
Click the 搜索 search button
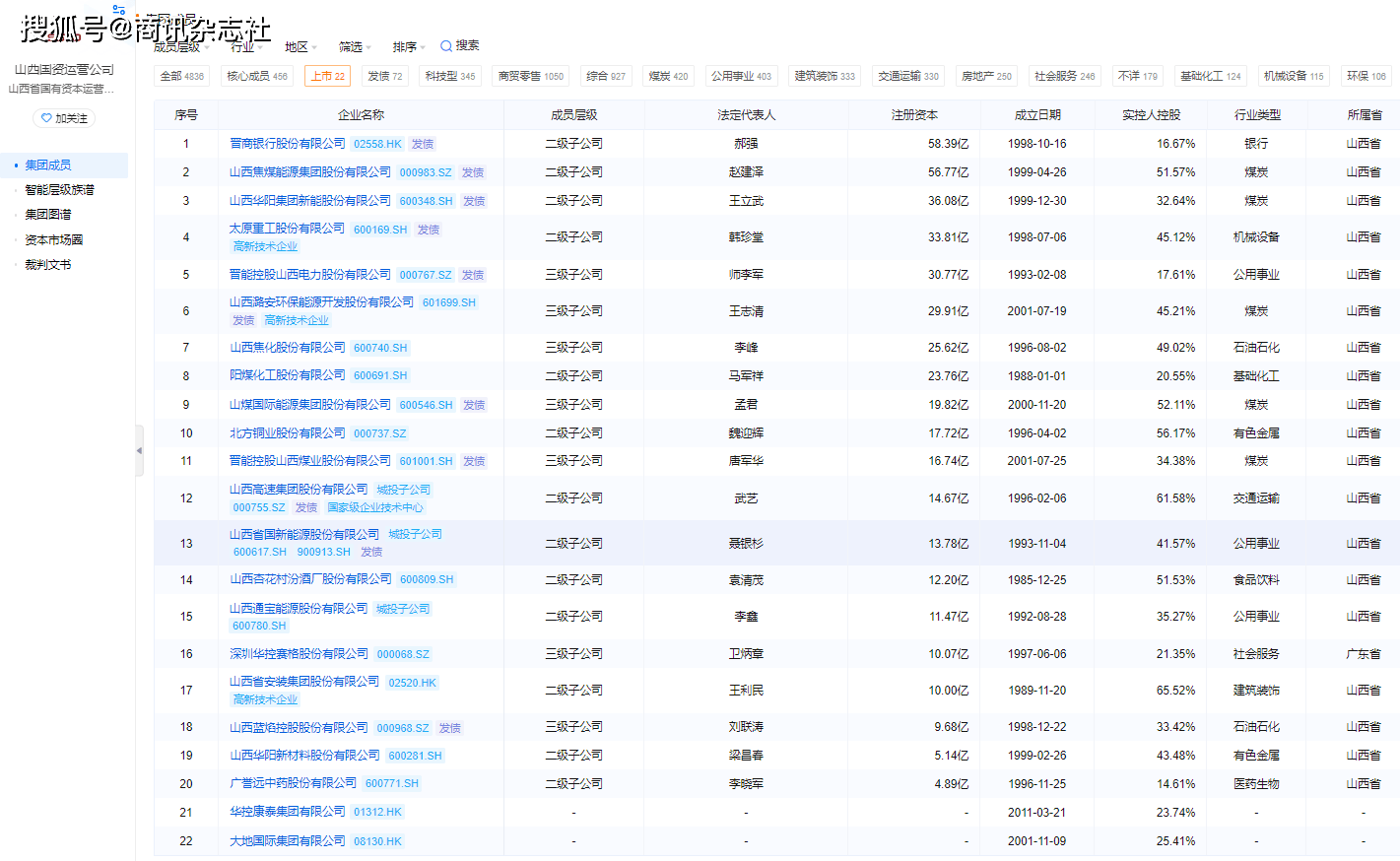pos(459,46)
